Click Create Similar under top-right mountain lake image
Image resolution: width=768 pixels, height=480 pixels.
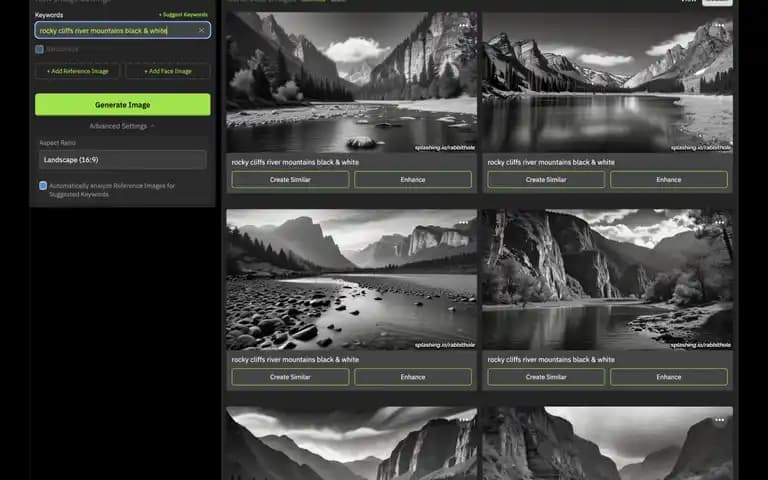(546, 180)
